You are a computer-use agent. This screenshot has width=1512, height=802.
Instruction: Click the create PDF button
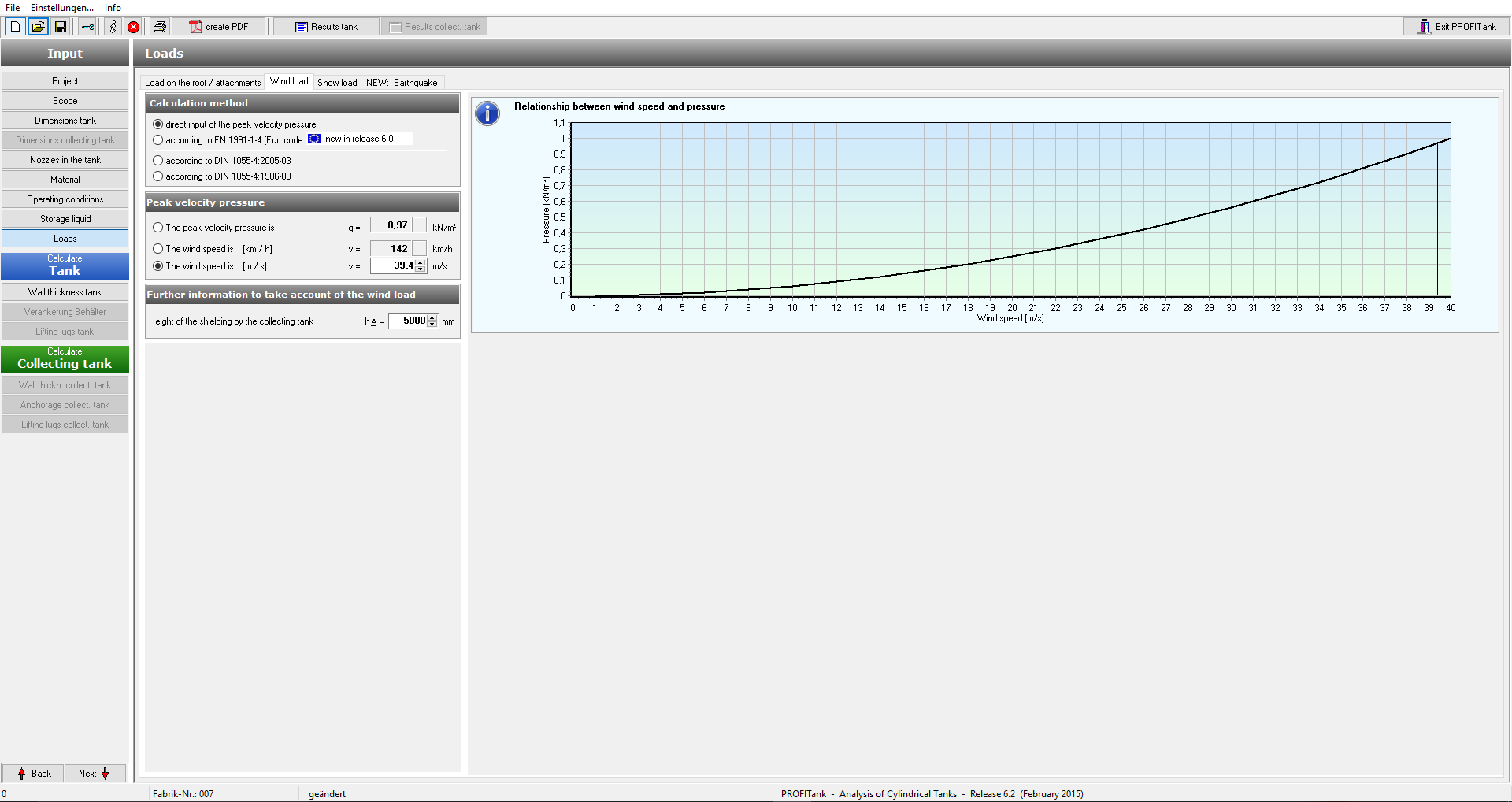219,27
